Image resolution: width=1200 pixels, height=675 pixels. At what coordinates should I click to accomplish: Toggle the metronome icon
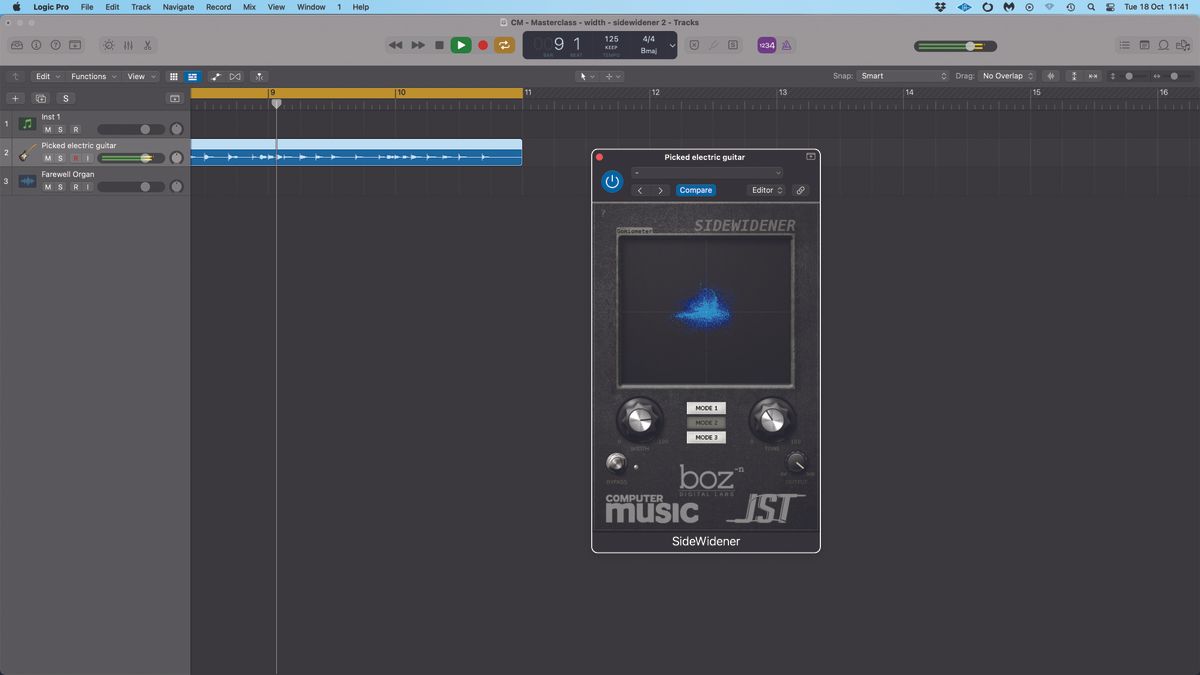click(x=786, y=44)
